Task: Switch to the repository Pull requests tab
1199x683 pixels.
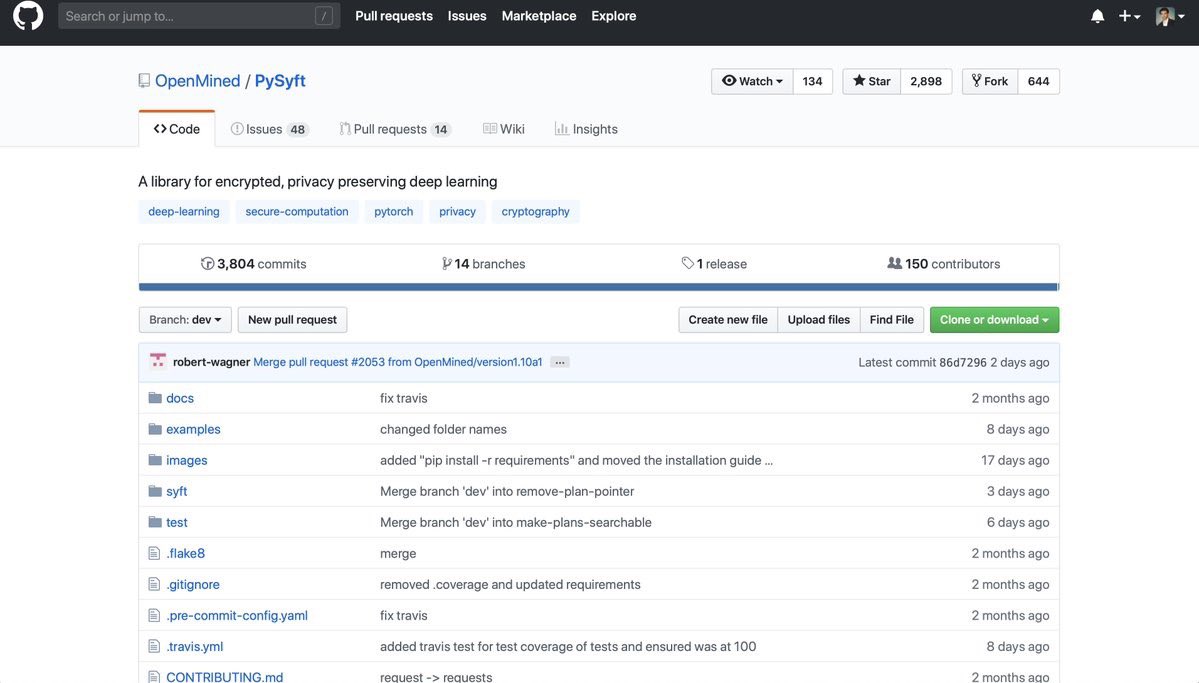Action: (x=395, y=129)
